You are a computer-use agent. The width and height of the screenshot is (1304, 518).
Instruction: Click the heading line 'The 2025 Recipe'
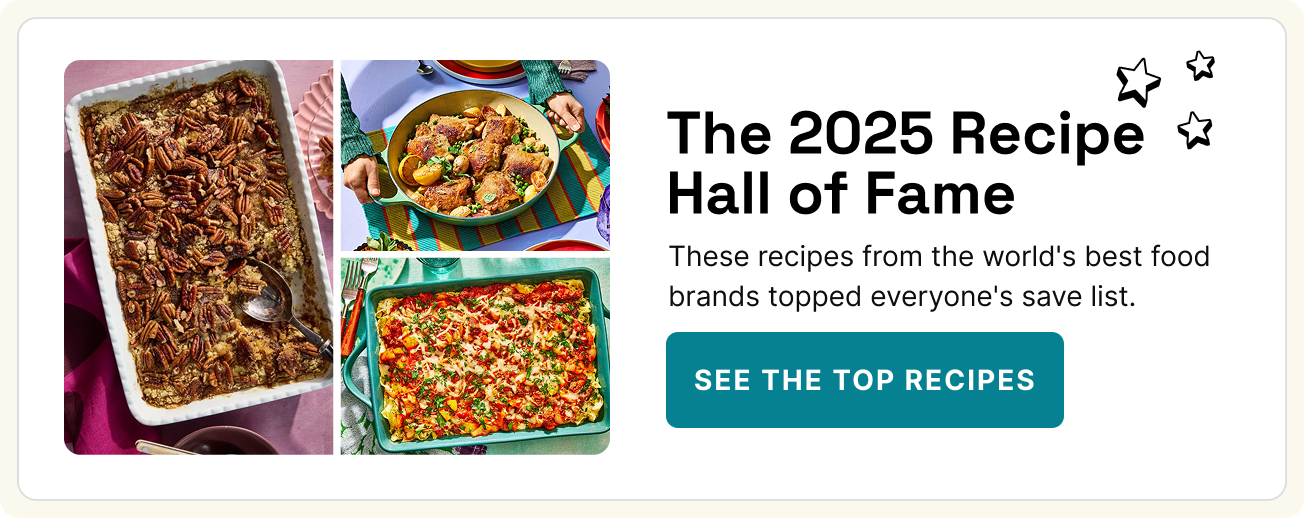pyautogui.click(x=906, y=133)
